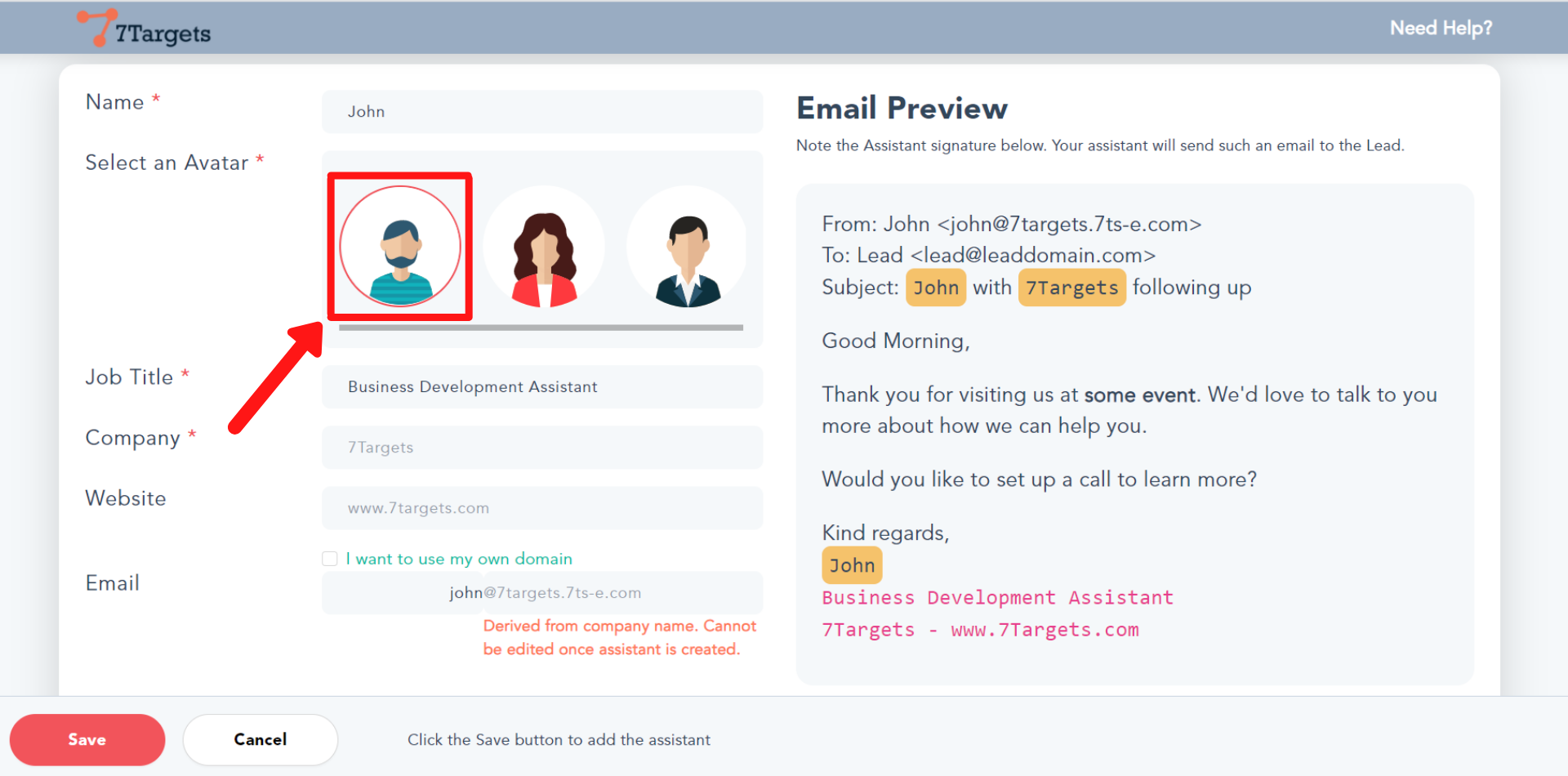Click the www.7Targets.com signature line
The width and height of the screenshot is (1568, 776).
coord(1045,630)
